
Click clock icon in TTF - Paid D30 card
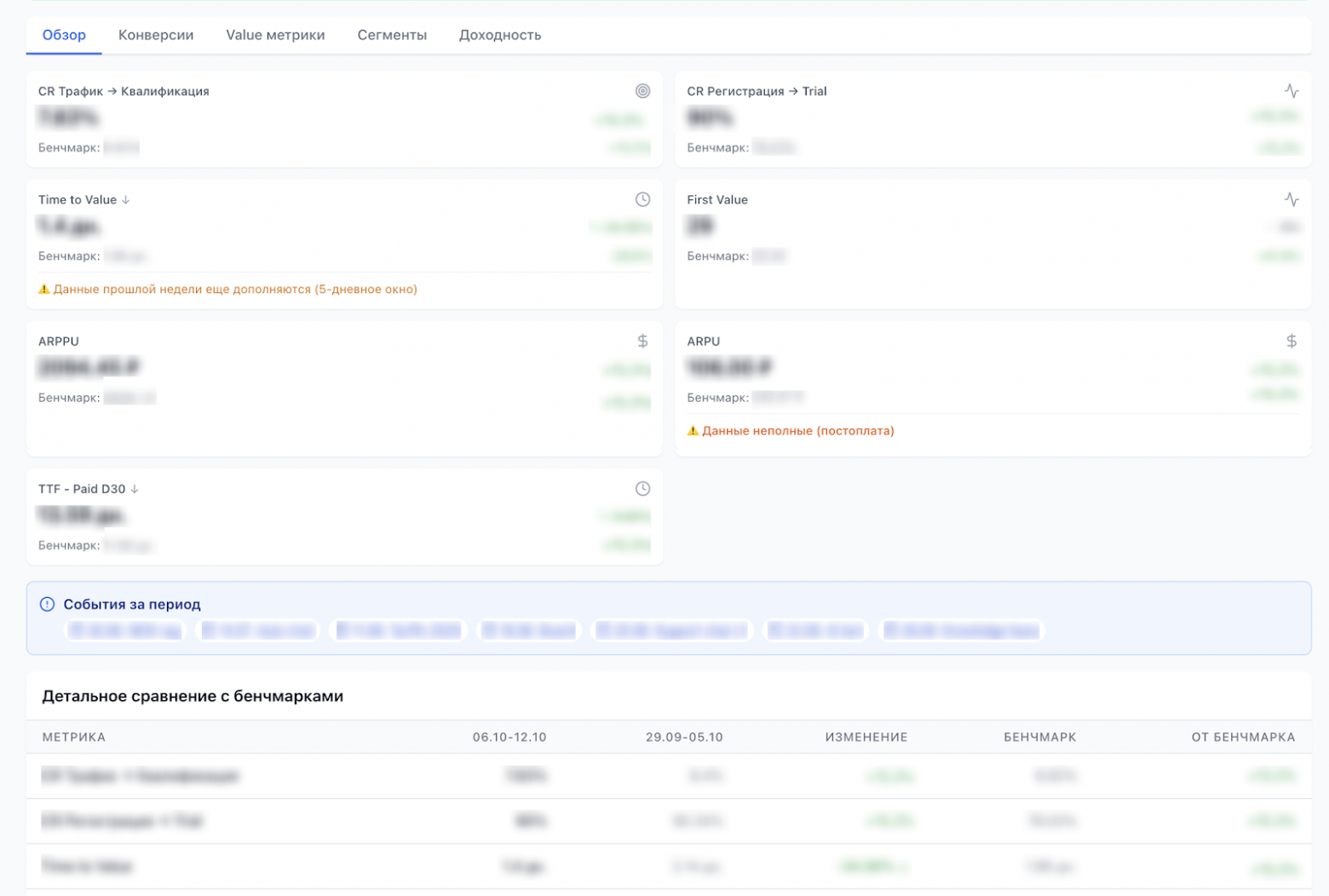[x=642, y=489]
